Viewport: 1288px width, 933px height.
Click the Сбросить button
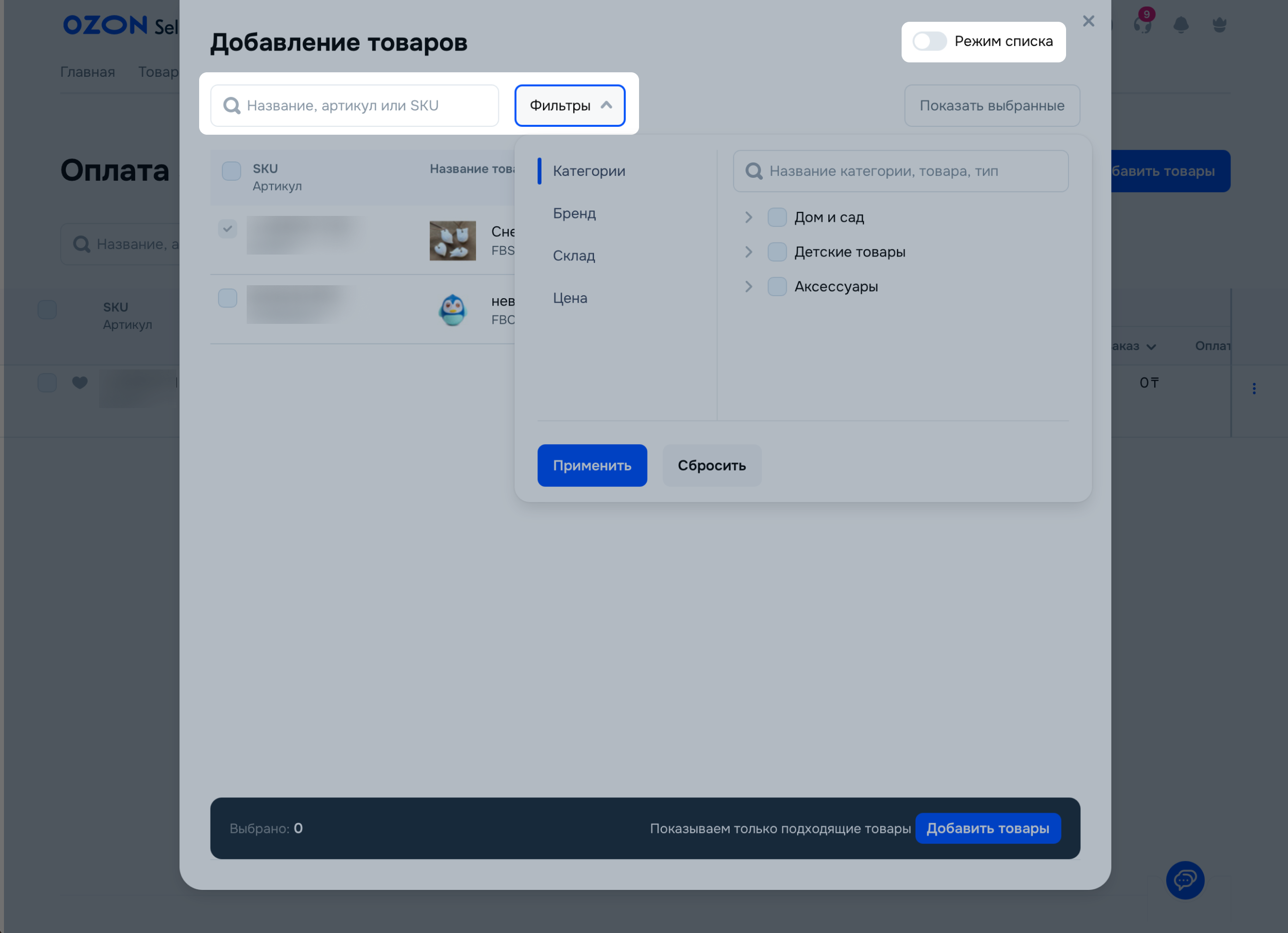711,466
